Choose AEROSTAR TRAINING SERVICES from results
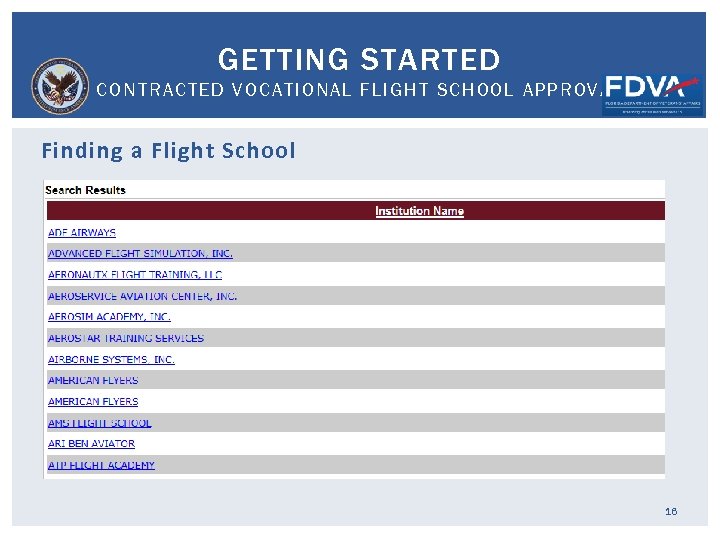 coord(126,338)
